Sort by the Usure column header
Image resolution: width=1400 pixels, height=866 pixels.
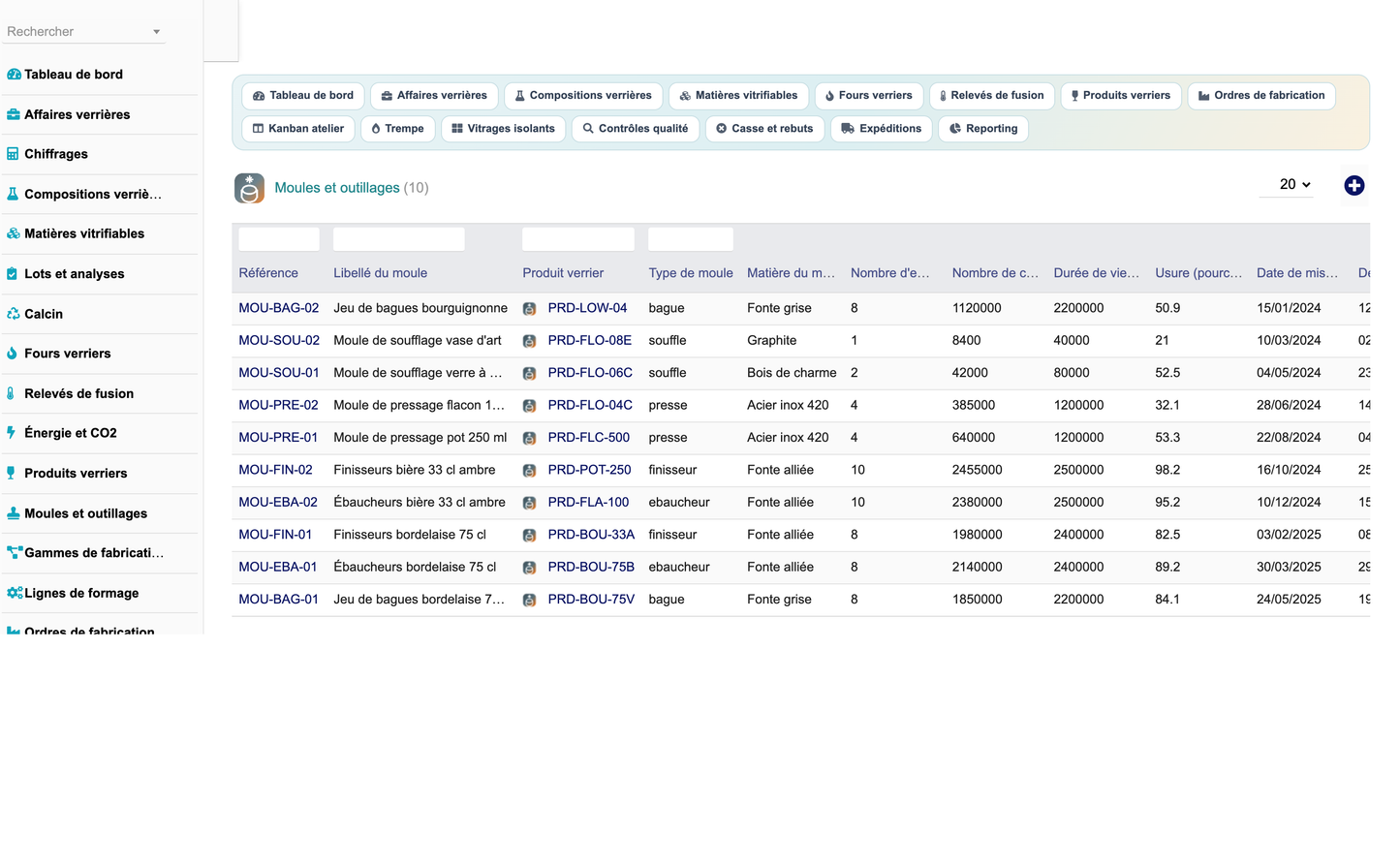[x=1198, y=273]
